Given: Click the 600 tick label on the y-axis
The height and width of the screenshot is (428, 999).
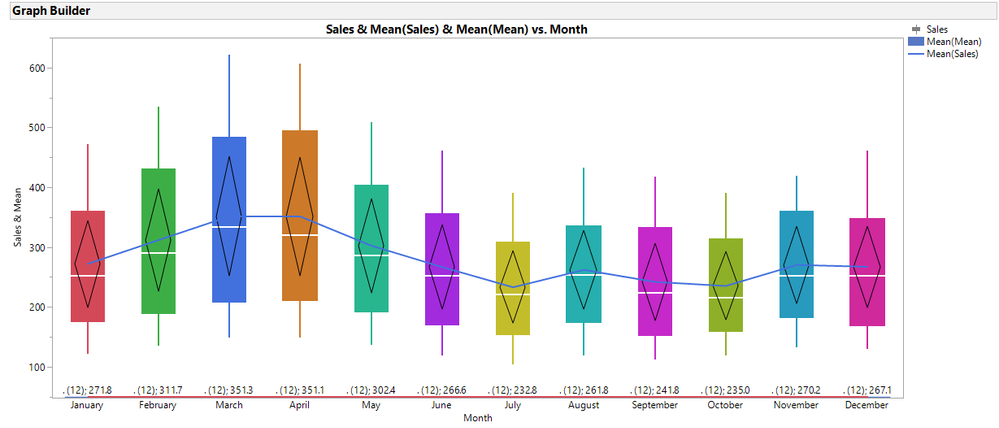Looking at the screenshot, I should tap(37, 68).
